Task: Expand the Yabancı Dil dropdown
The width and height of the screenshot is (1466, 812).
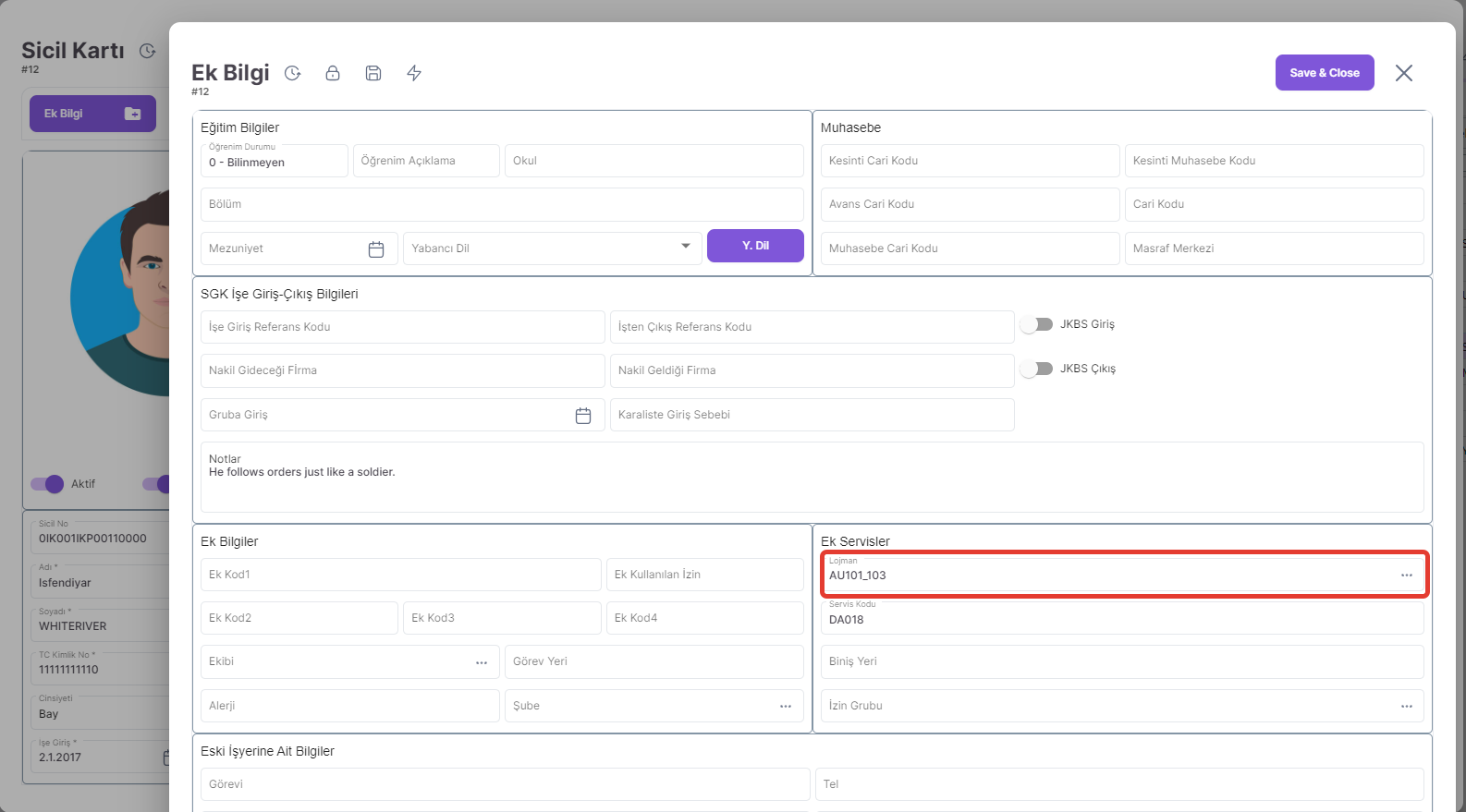Action: (x=685, y=246)
